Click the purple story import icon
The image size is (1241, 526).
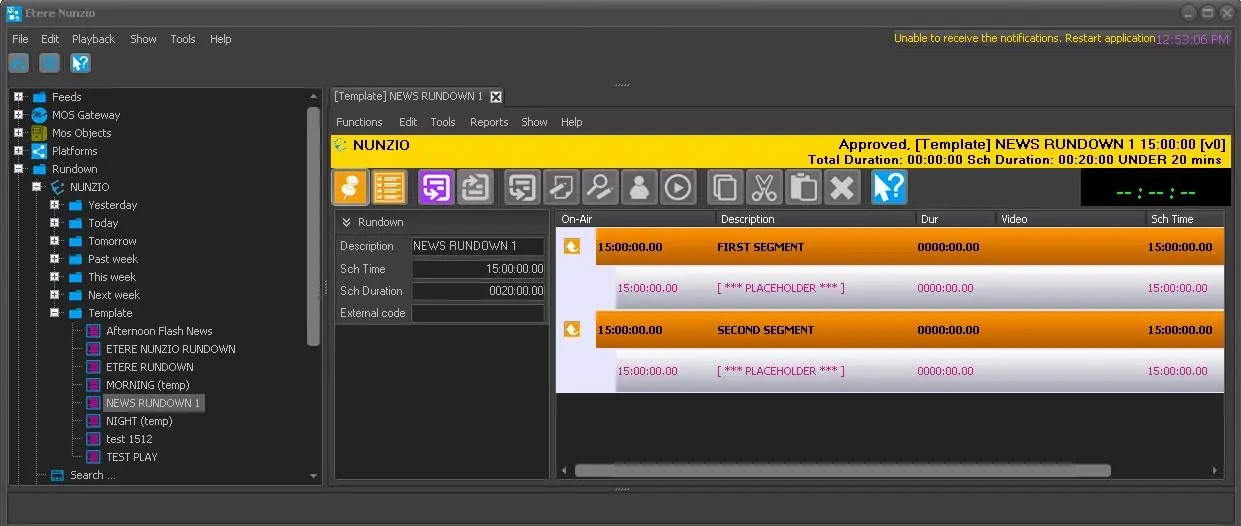tap(435, 187)
